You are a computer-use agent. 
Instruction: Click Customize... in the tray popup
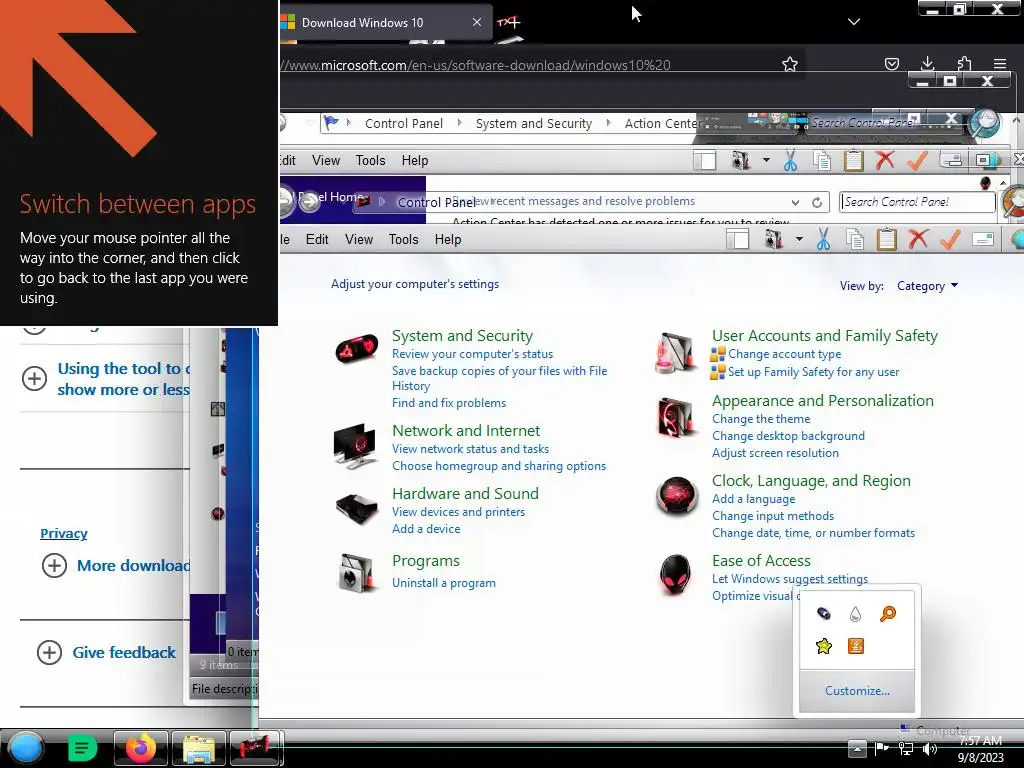(x=857, y=691)
